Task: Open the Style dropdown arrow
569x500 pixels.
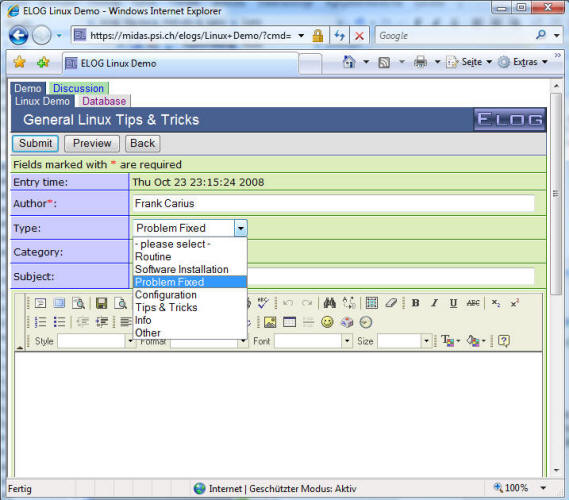Action: click(130, 341)
